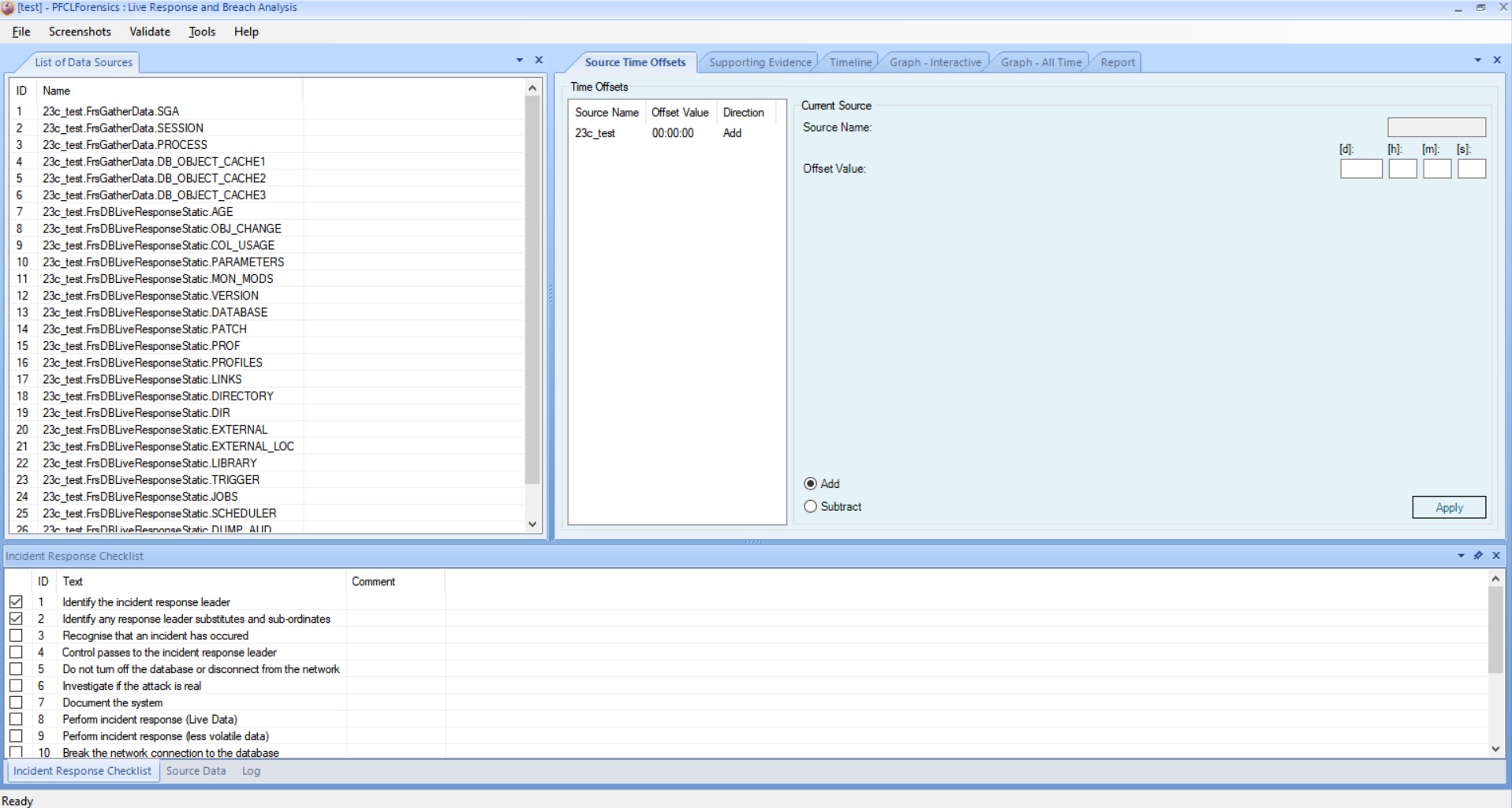The image size is (1512, 808).
Task: Click the Text column header in checklist
Action: [201, 582]
